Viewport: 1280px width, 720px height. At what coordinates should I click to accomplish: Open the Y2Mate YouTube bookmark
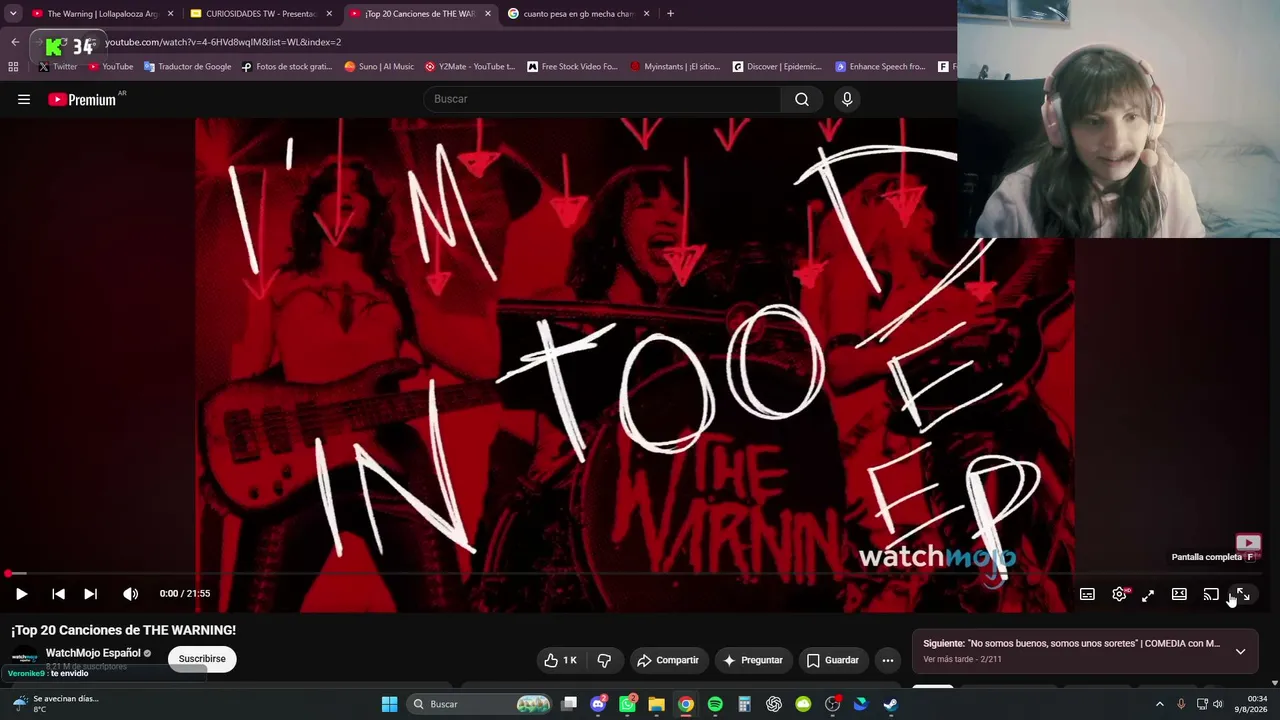click(469, 67)
